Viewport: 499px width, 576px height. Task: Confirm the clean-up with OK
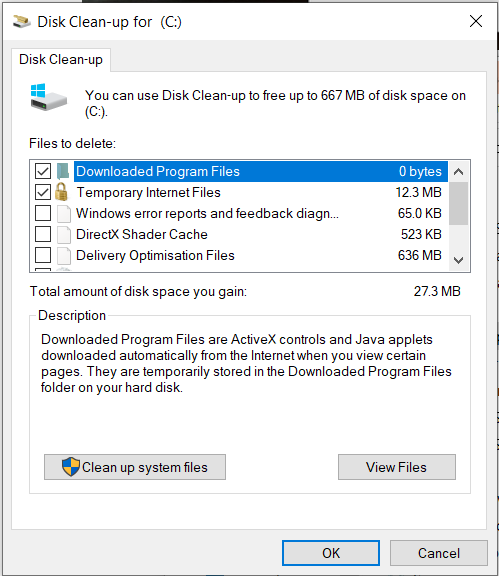coord(331,553)
